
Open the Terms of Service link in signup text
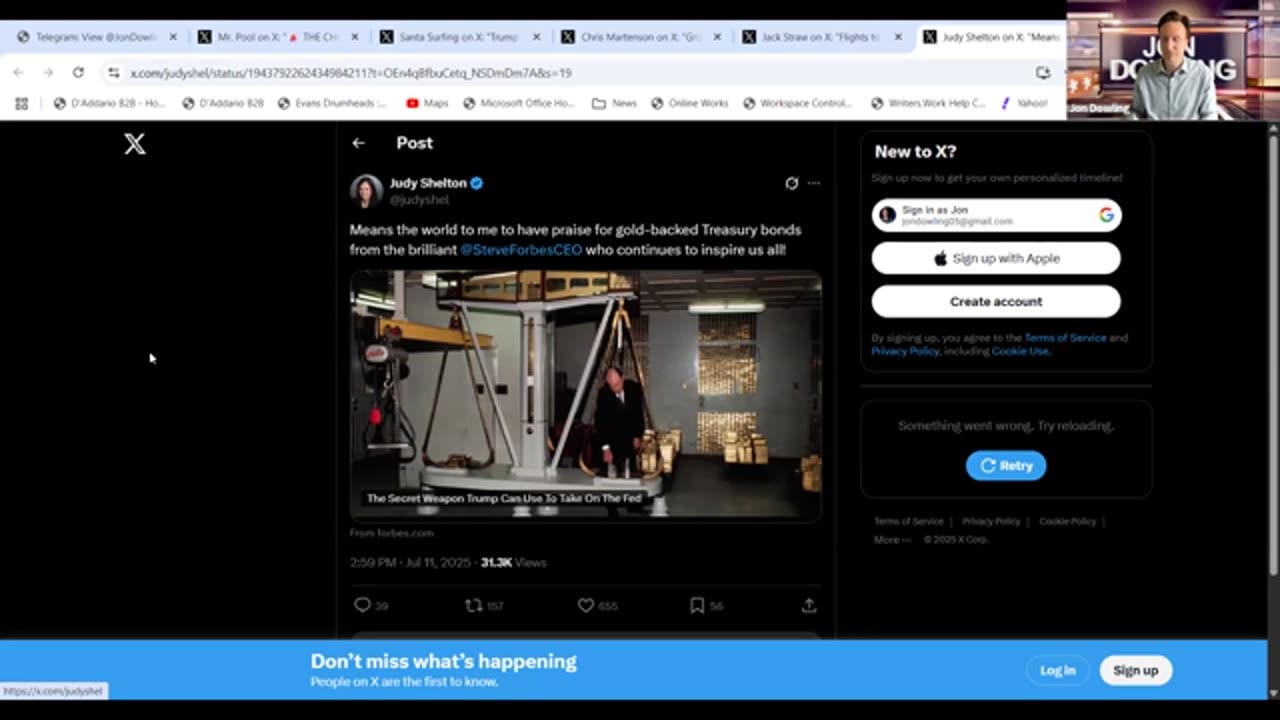1065,338
